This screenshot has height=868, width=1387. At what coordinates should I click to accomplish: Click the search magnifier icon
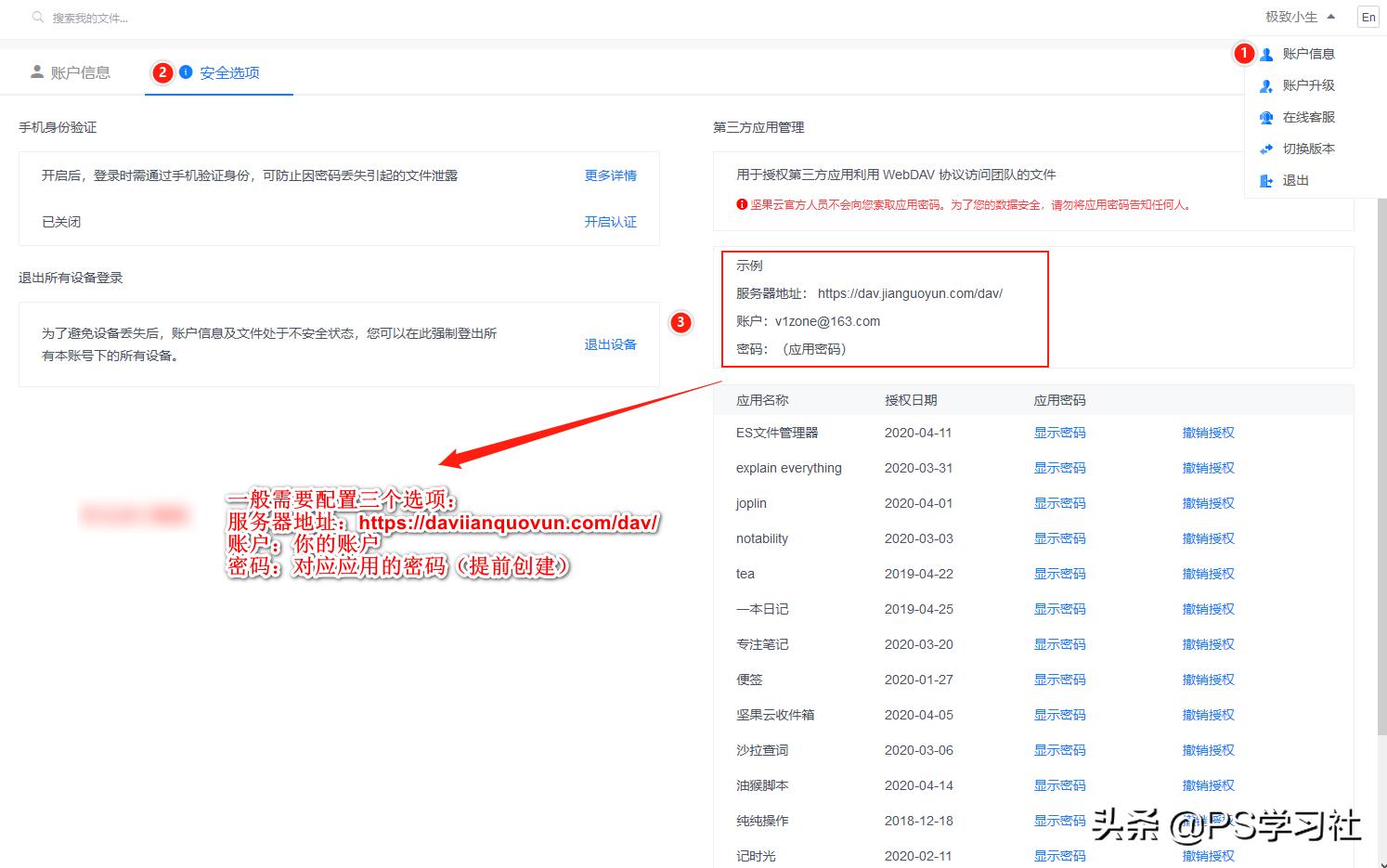coord(37,17)
